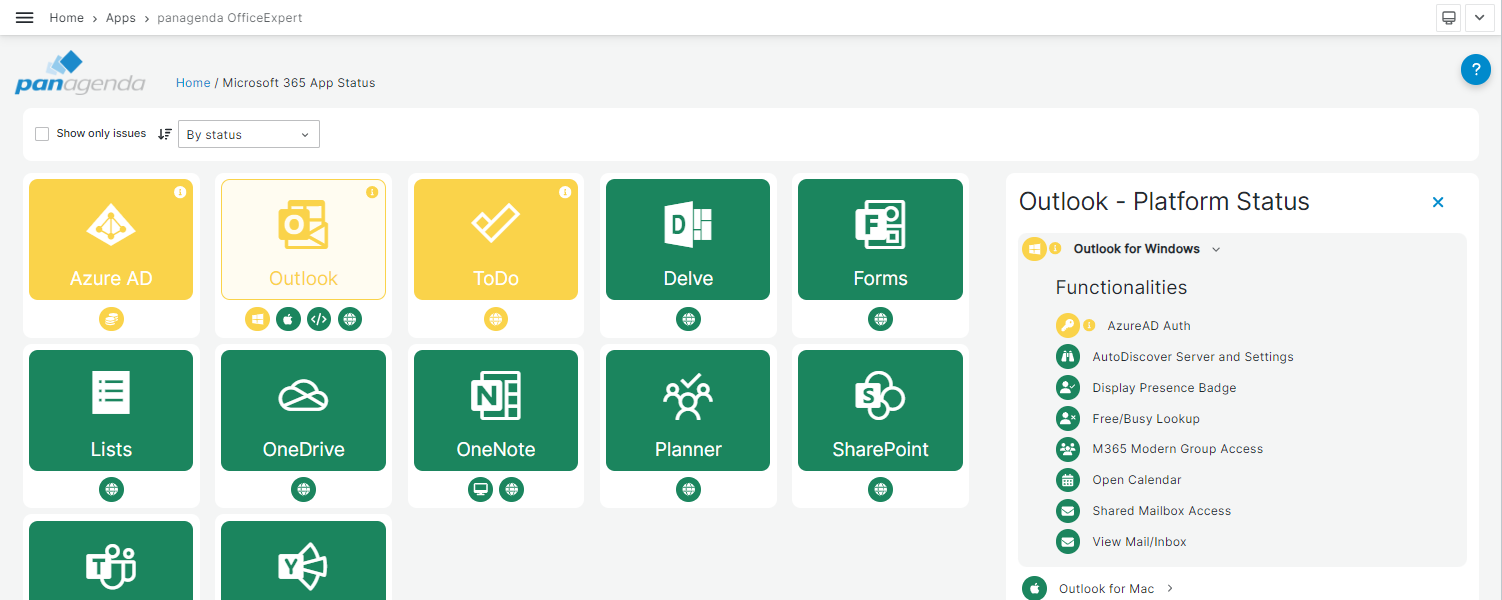Select the Windows platform icon under Outlook tile
1502x600 pixels.
[x=257, y=319]
